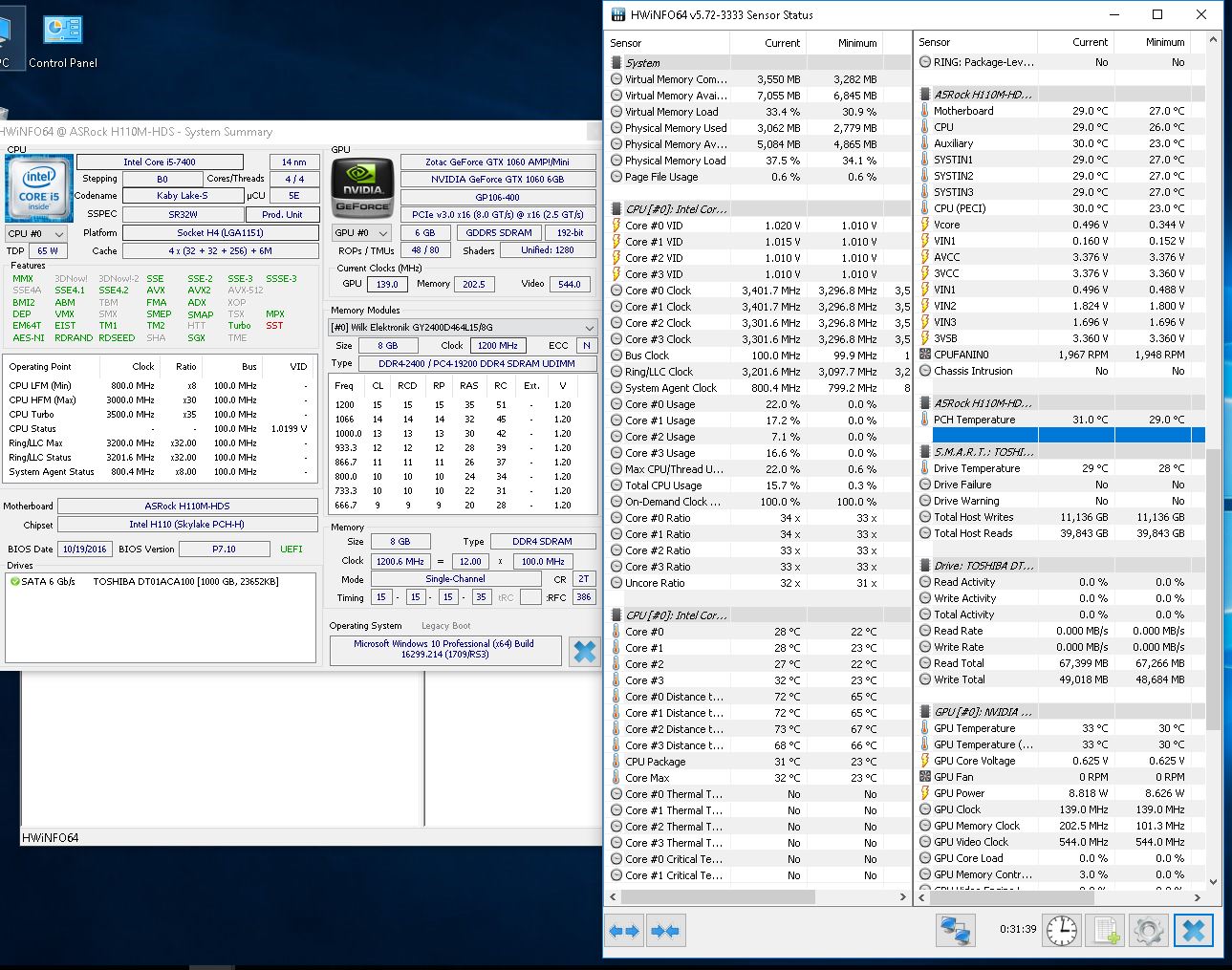
Task: Click the left pane Minimum column header
Action: [x=845, y=43]
